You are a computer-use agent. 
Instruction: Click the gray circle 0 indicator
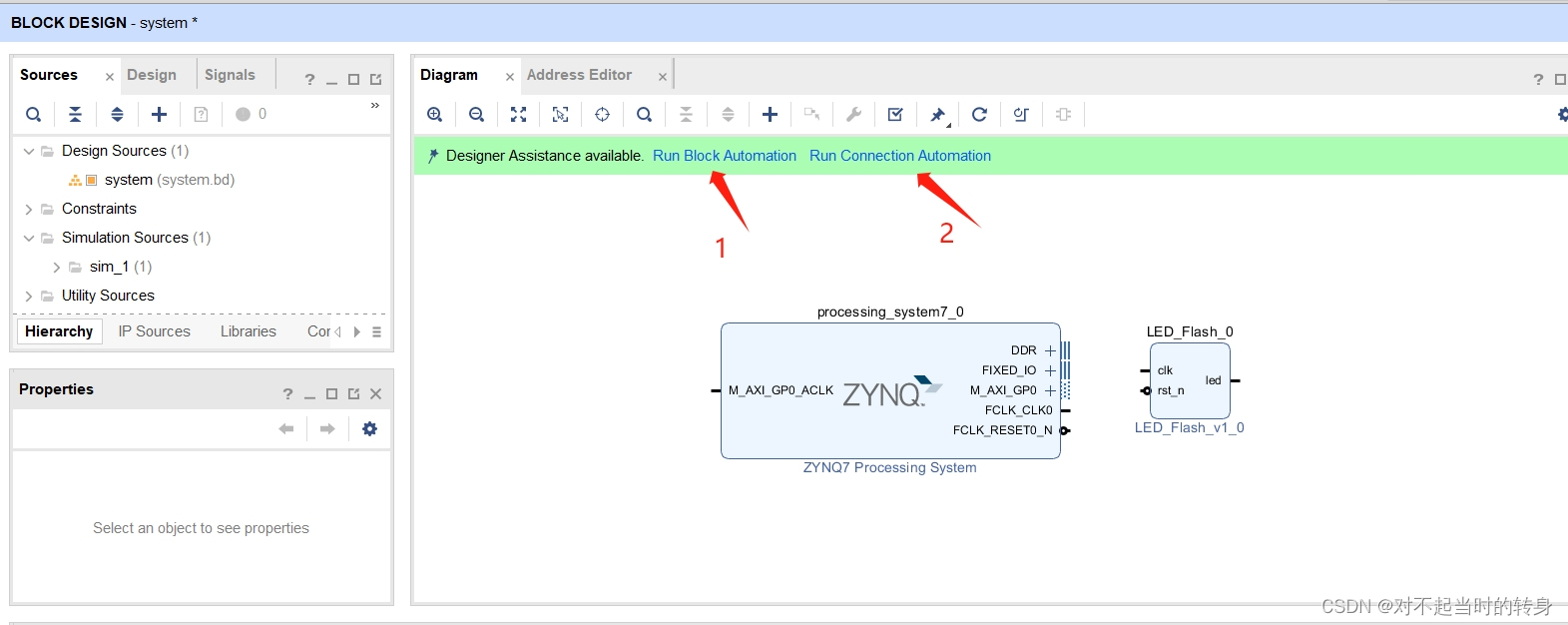click(251, 115)
